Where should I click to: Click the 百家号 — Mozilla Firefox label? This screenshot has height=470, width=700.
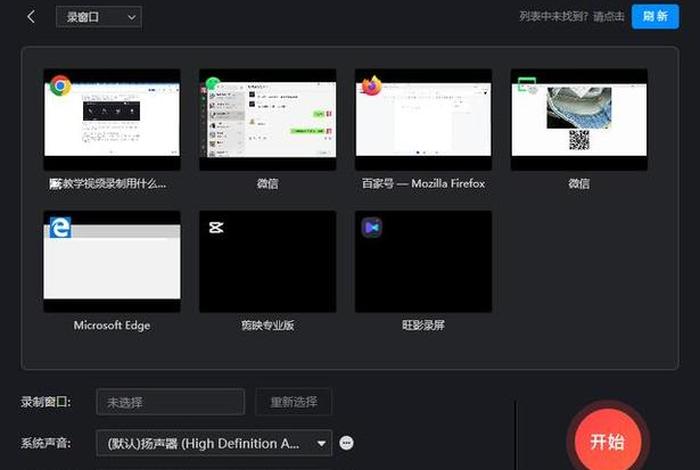(x=423, y=183)
